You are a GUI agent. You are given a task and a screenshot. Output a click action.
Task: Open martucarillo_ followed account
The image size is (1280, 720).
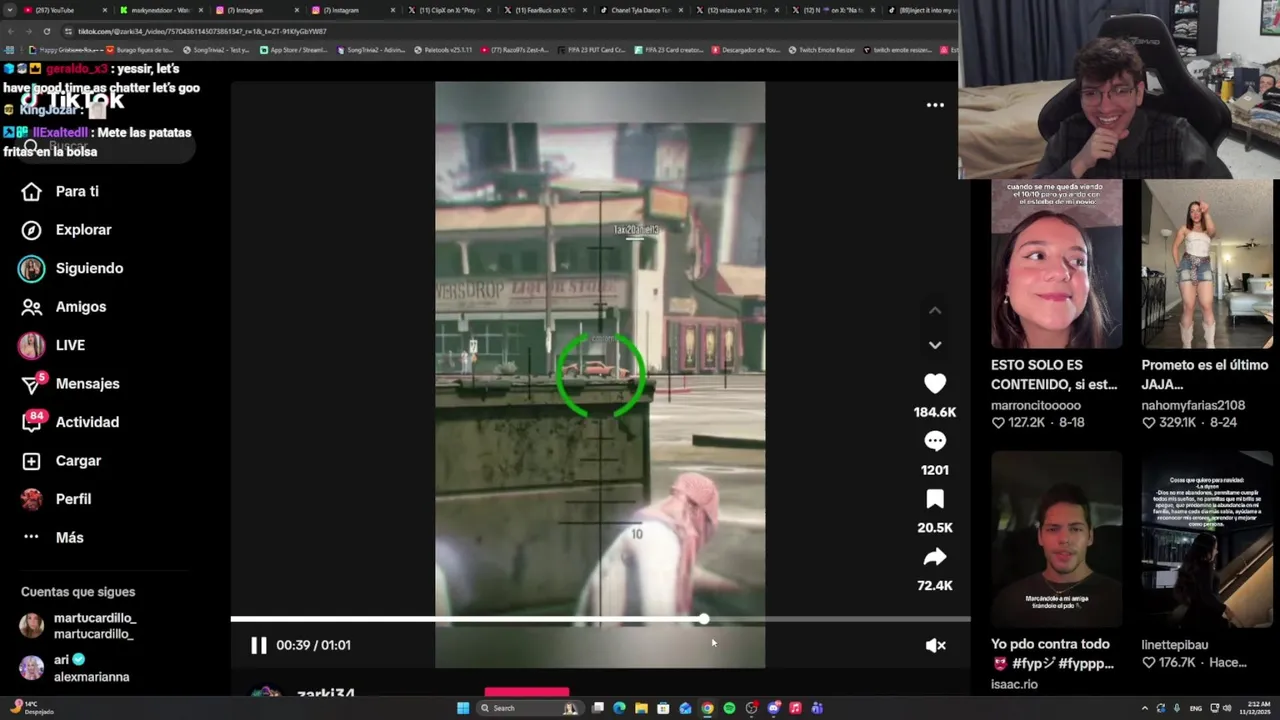tap(78, 626)
